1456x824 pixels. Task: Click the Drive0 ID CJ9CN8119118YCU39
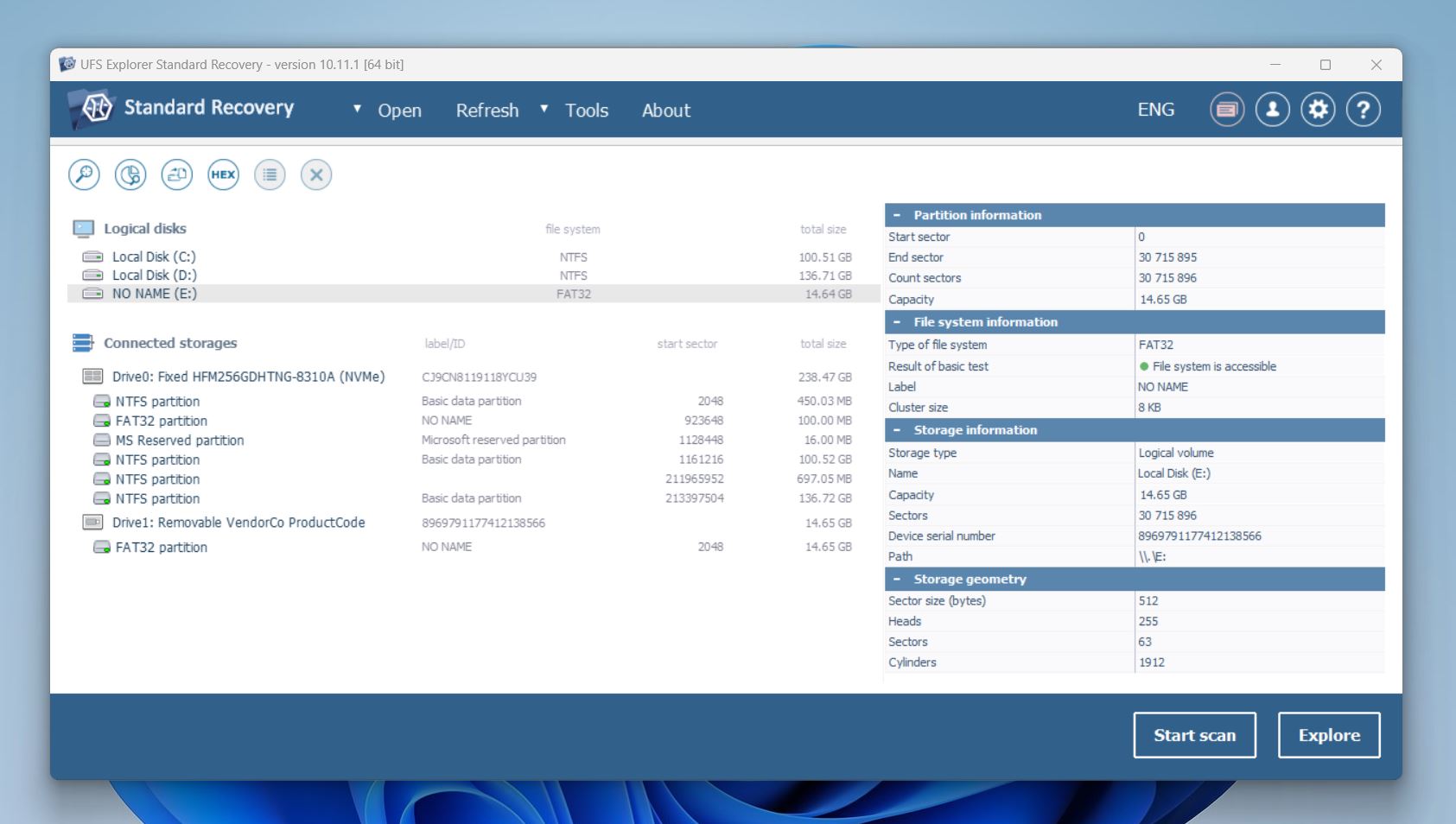[479, 377]
